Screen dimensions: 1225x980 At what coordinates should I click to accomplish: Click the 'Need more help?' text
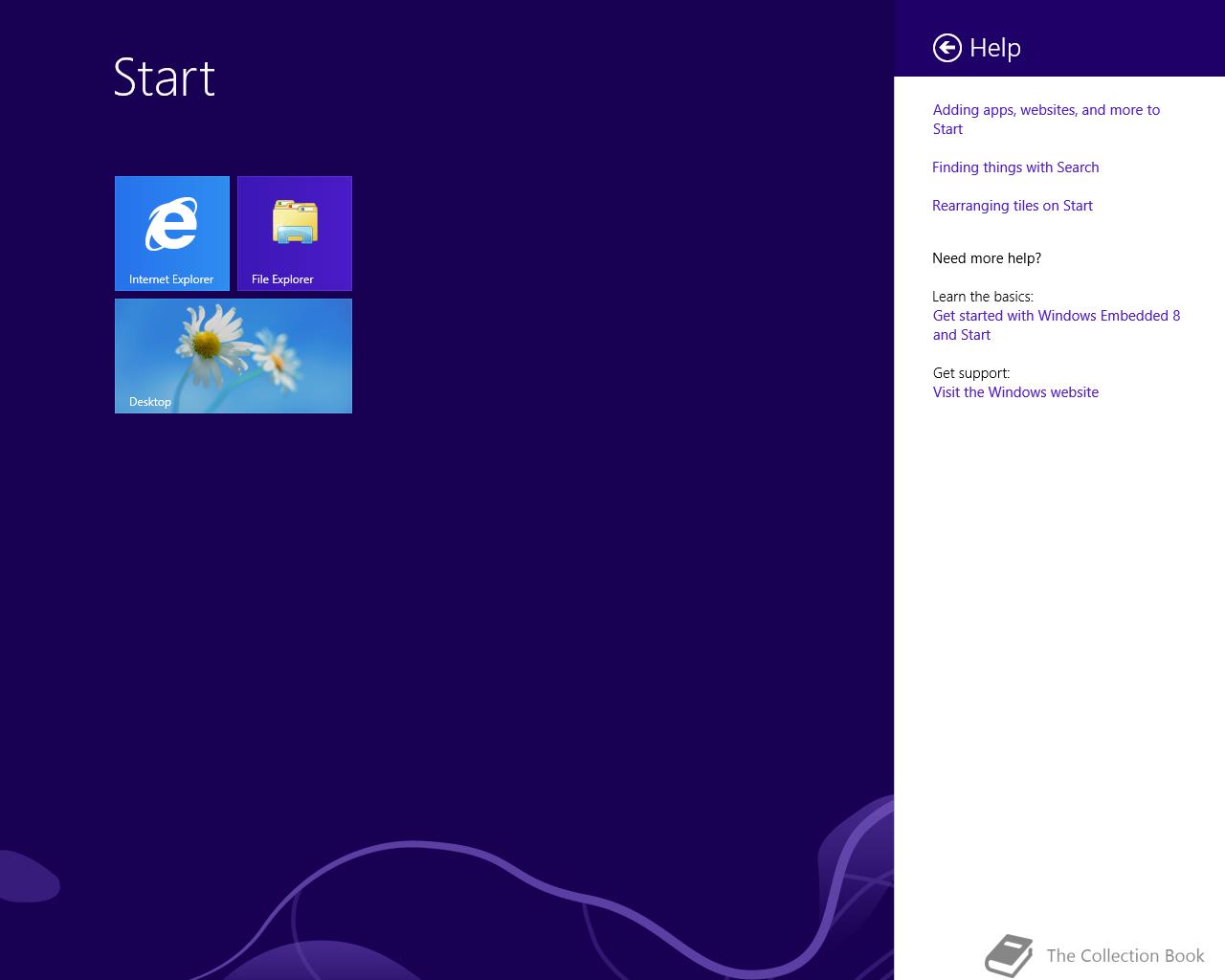987,258
